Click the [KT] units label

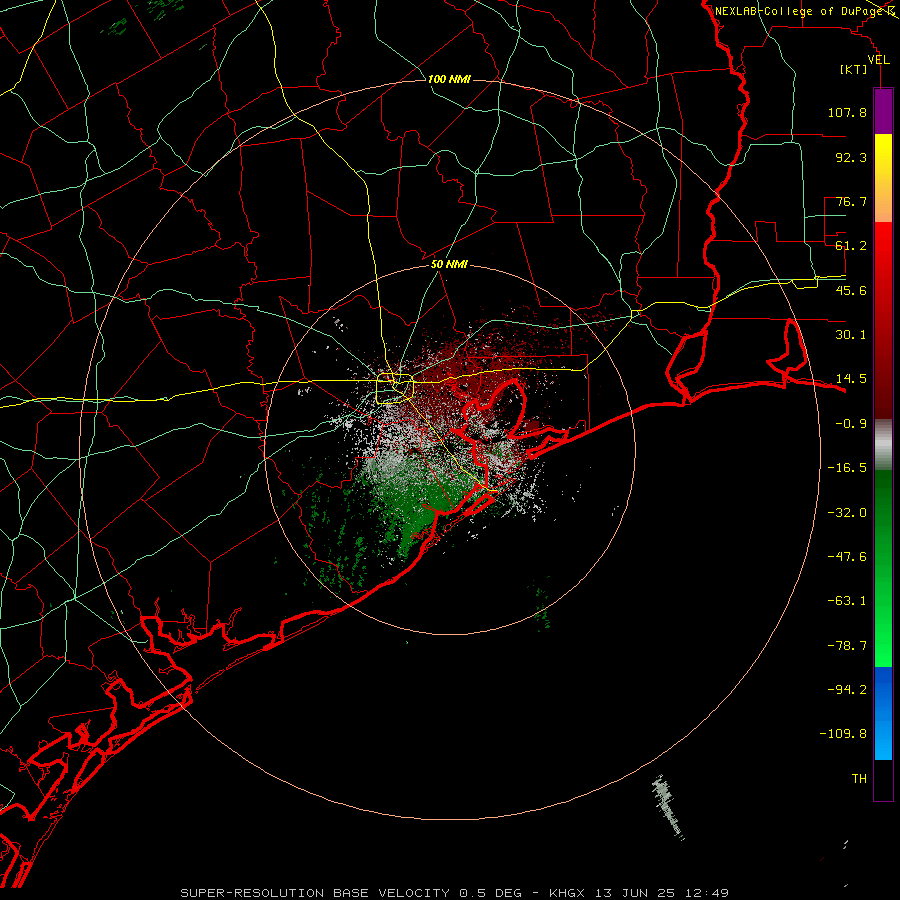pos(854,69)
